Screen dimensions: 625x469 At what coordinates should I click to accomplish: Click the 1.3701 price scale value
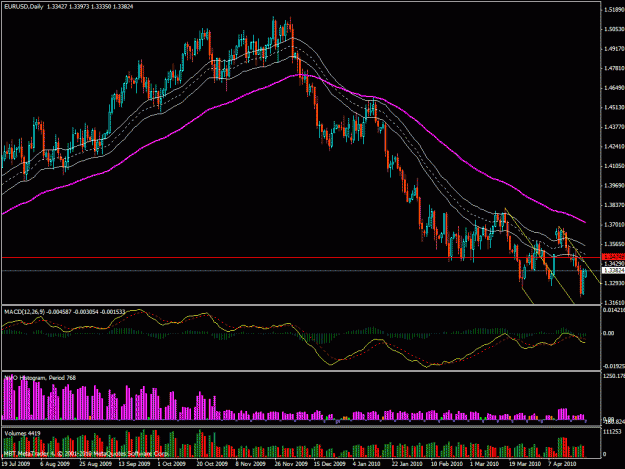(x=614, y=224)
